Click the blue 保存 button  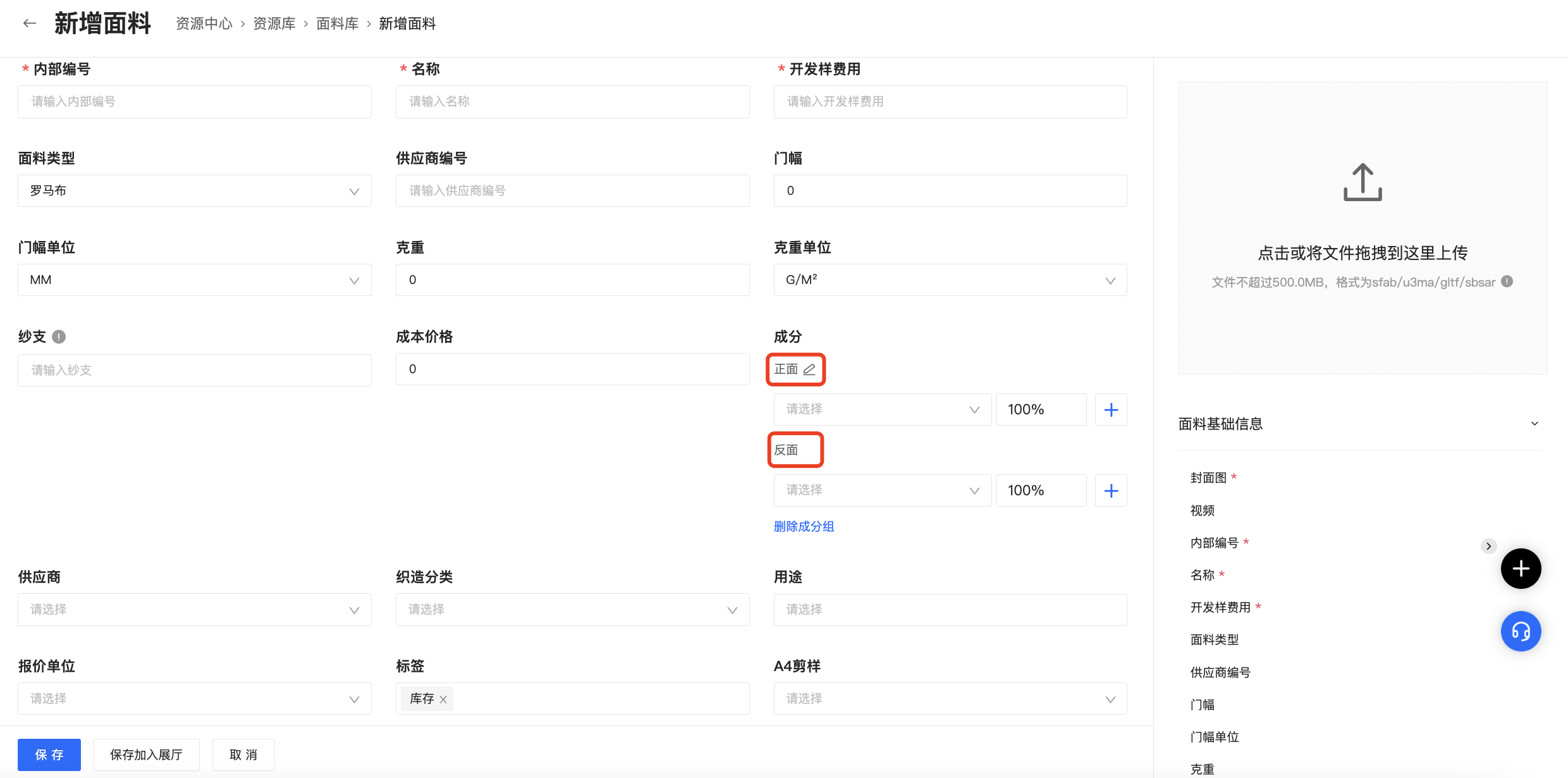coord(49,755)
